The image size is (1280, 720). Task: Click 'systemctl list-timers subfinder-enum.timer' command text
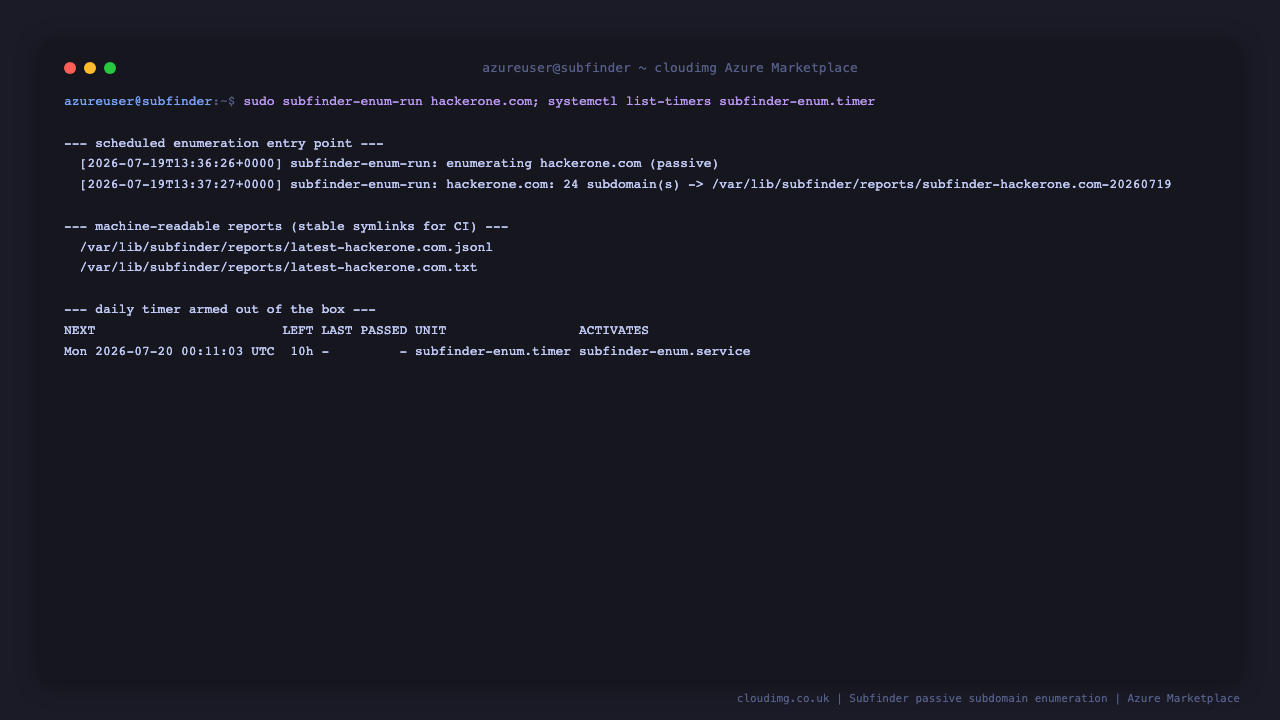[x=711, y=101]
